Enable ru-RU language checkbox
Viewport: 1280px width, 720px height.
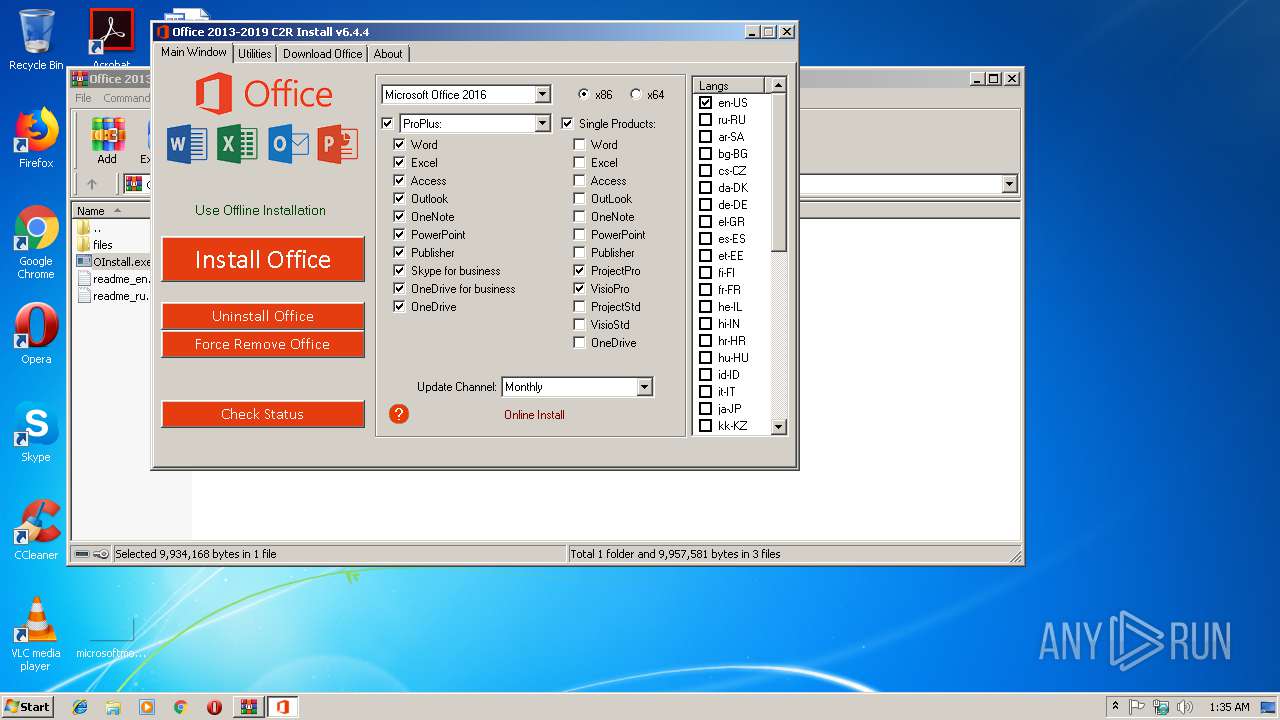(x=705, y=120)
